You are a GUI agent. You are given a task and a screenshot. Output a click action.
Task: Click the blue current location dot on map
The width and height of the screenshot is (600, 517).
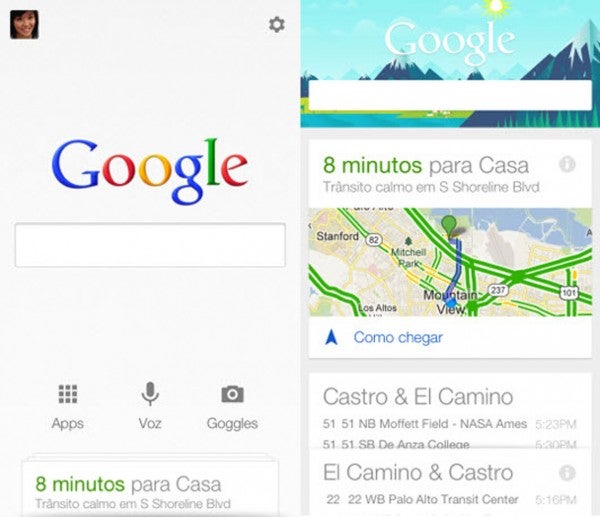point(452,302)
